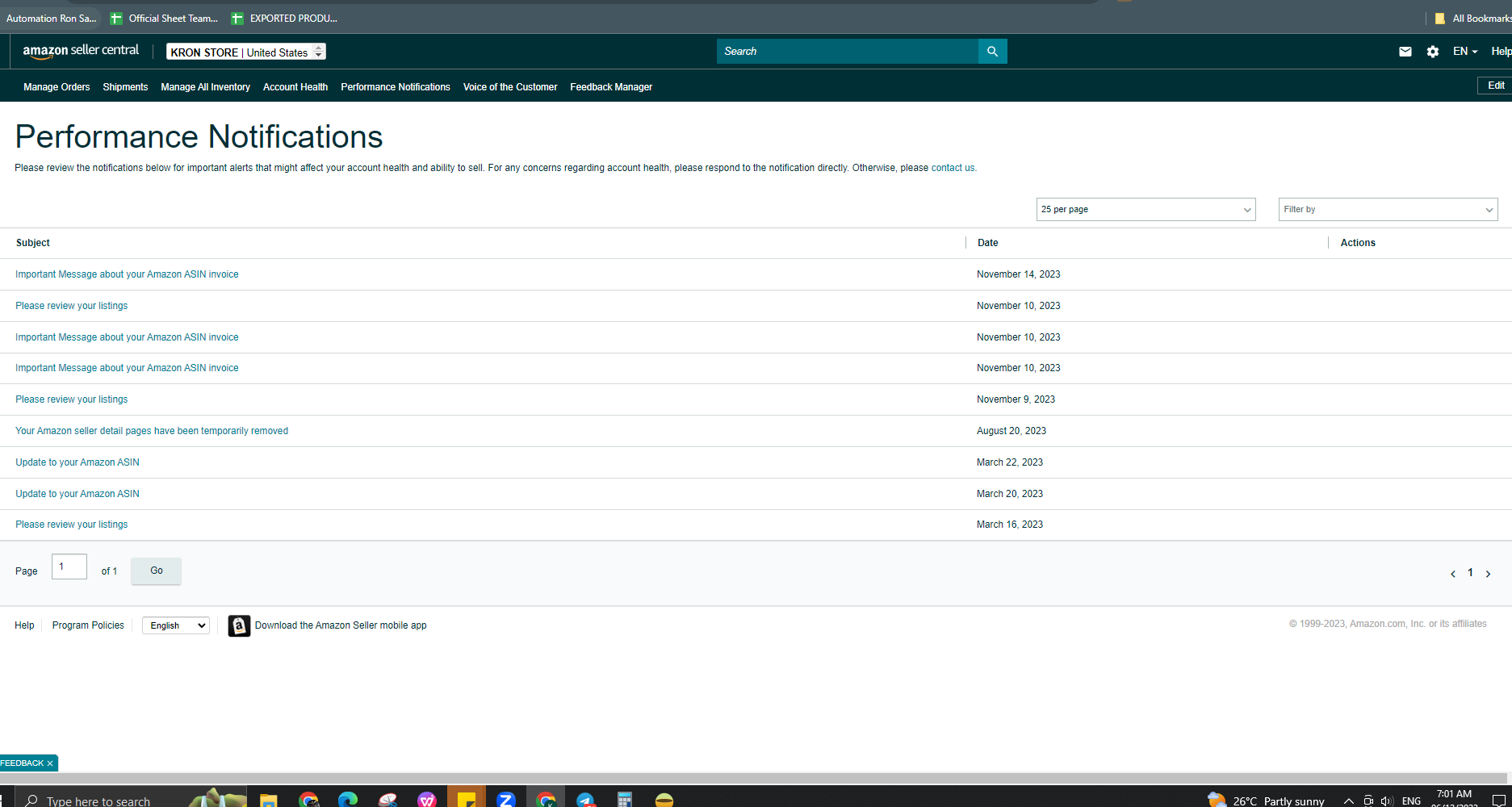Click Download the Amazon Seller mobile app
Screen dimensions: 1512x807
(341, 625)
